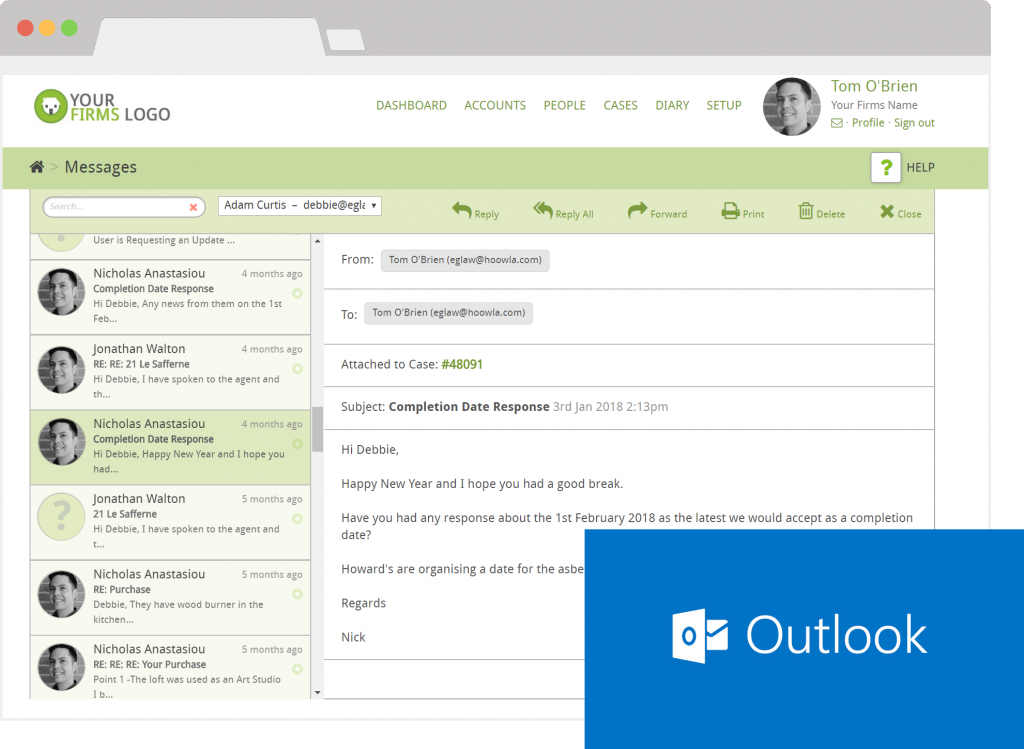Image resolution: width=1024 pixels, height=749 pixels.
Task: Open Nicholas Anastasiou's RE: Purchase message
Action: point(170,598)
